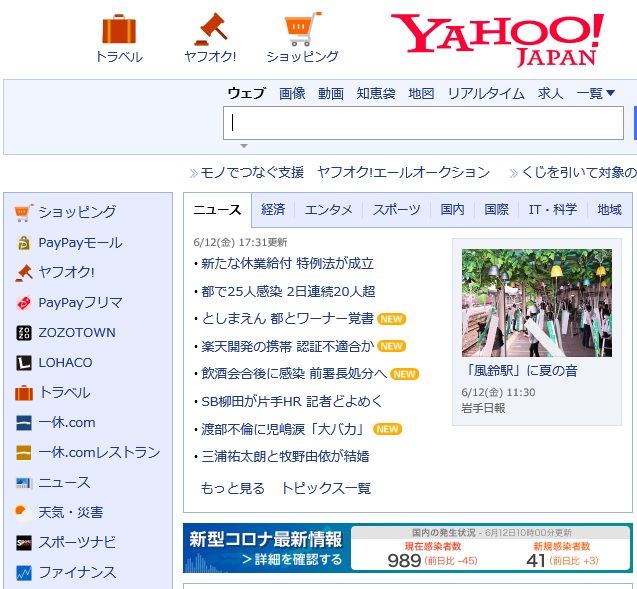Select the 動画 search tab
This screenshot has height=589, width=637.
click(331, 93)
